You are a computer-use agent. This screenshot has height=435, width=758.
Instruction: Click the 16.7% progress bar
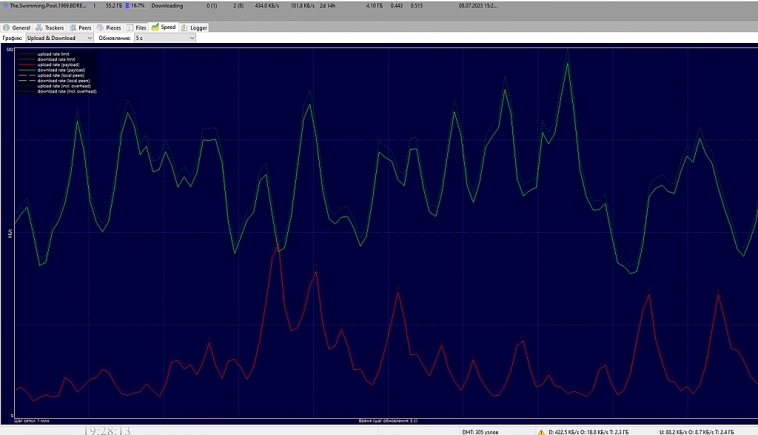(132, 6)
